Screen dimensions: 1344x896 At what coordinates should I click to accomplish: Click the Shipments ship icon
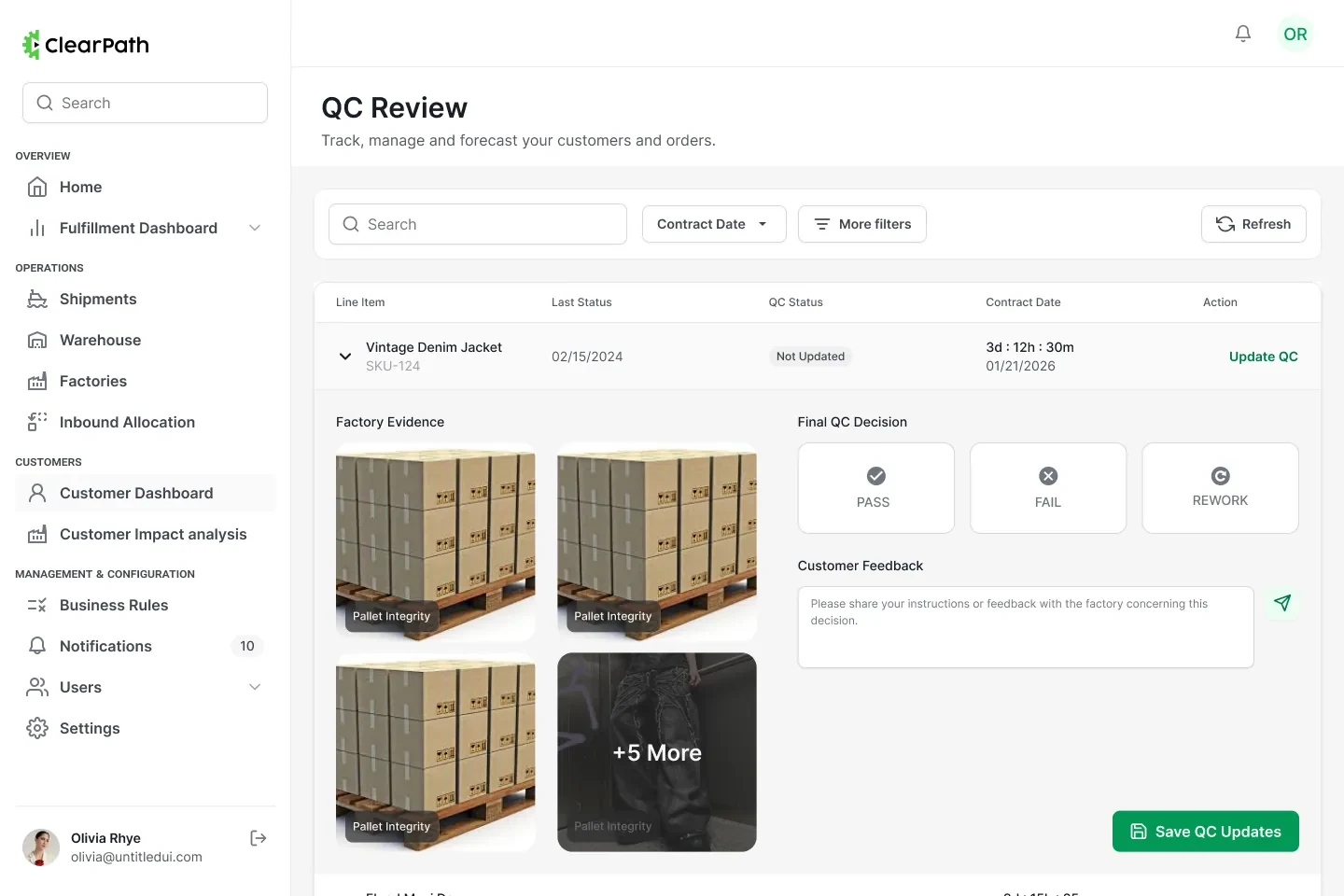37,299
